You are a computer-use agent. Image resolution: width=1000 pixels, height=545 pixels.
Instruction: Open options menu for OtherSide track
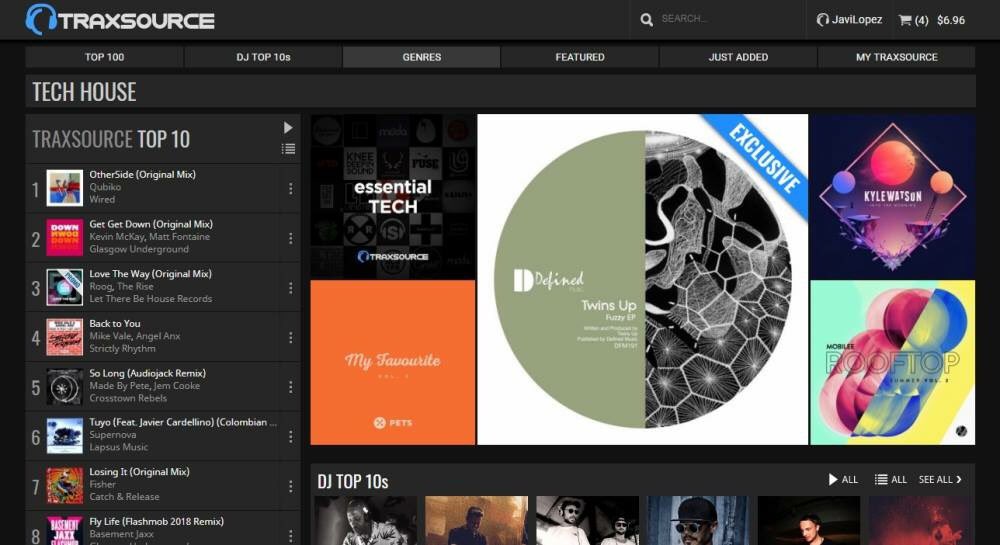point(290,188)
